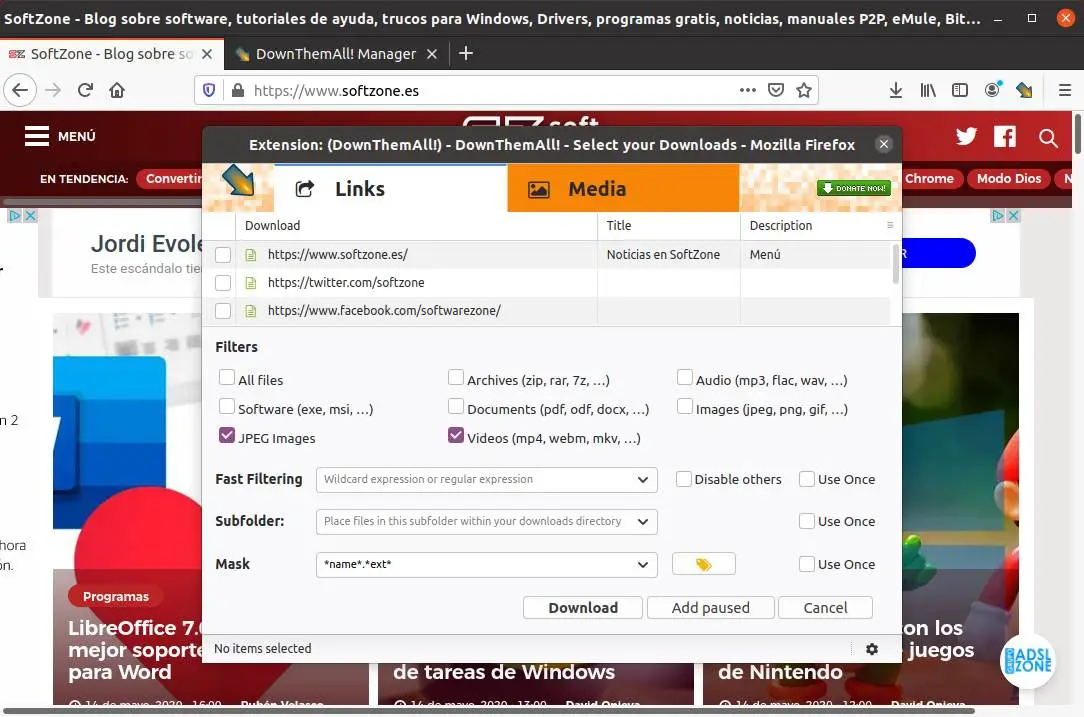
Task: Open the Modo Dios trending link
Action: (x=1009, y=178)
